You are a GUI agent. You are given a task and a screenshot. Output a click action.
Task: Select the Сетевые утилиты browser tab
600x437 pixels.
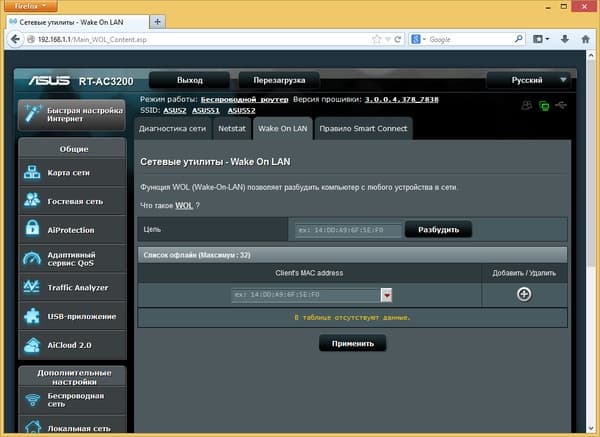pos(77,22)
